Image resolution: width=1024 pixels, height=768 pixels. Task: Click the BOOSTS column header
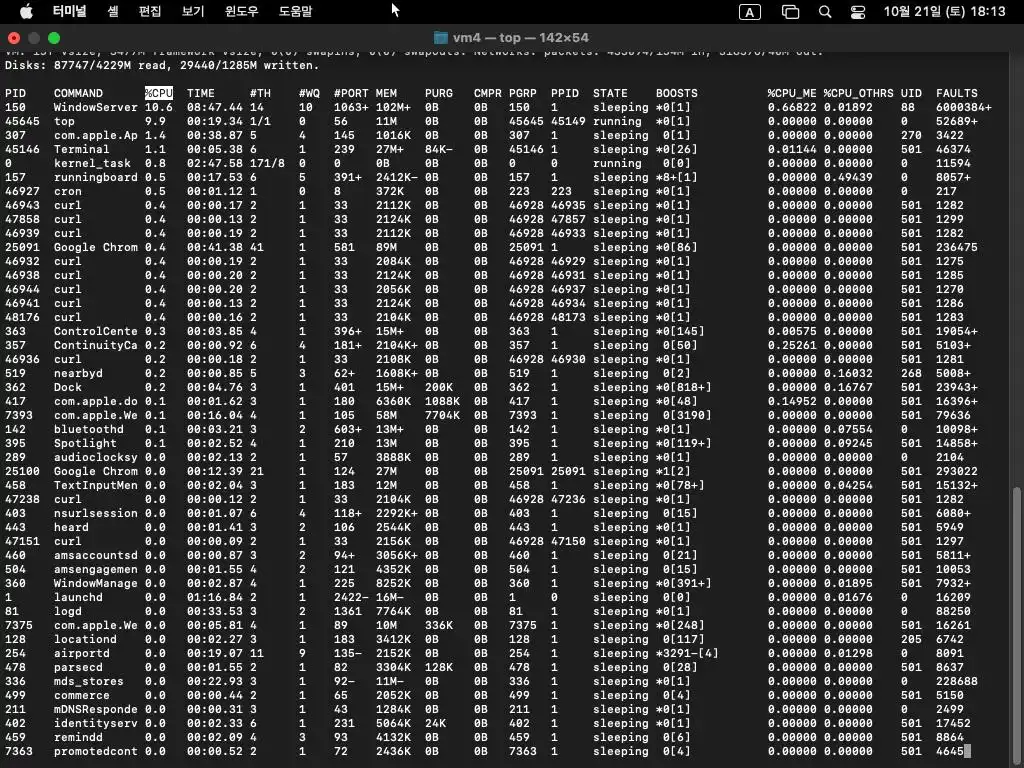[x=677, y=93]
